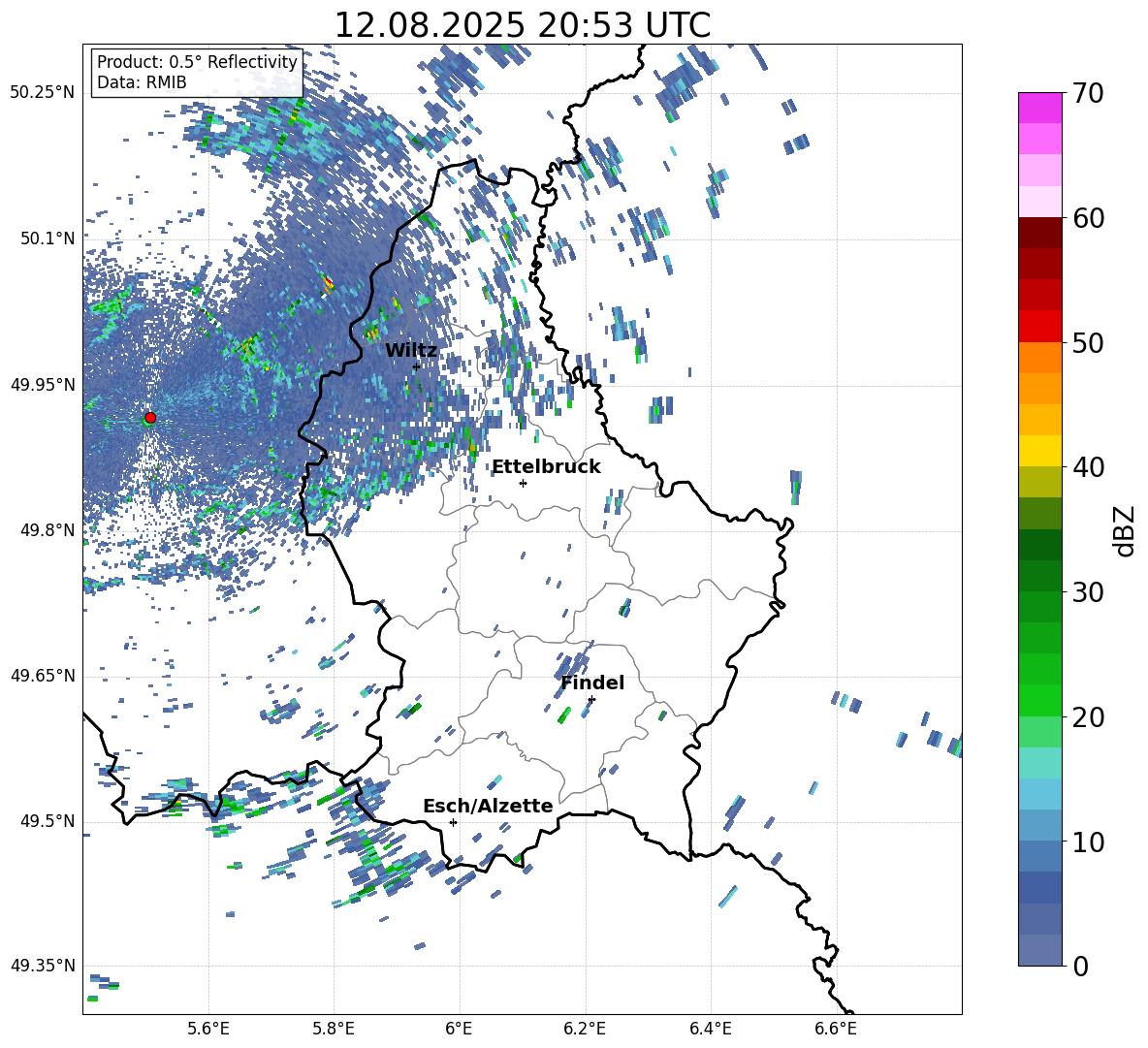The height and width of the screenshot is (1048, 1148).
Task: Click the Esch/Alzette station cross marker
Action: coord(453,822)
